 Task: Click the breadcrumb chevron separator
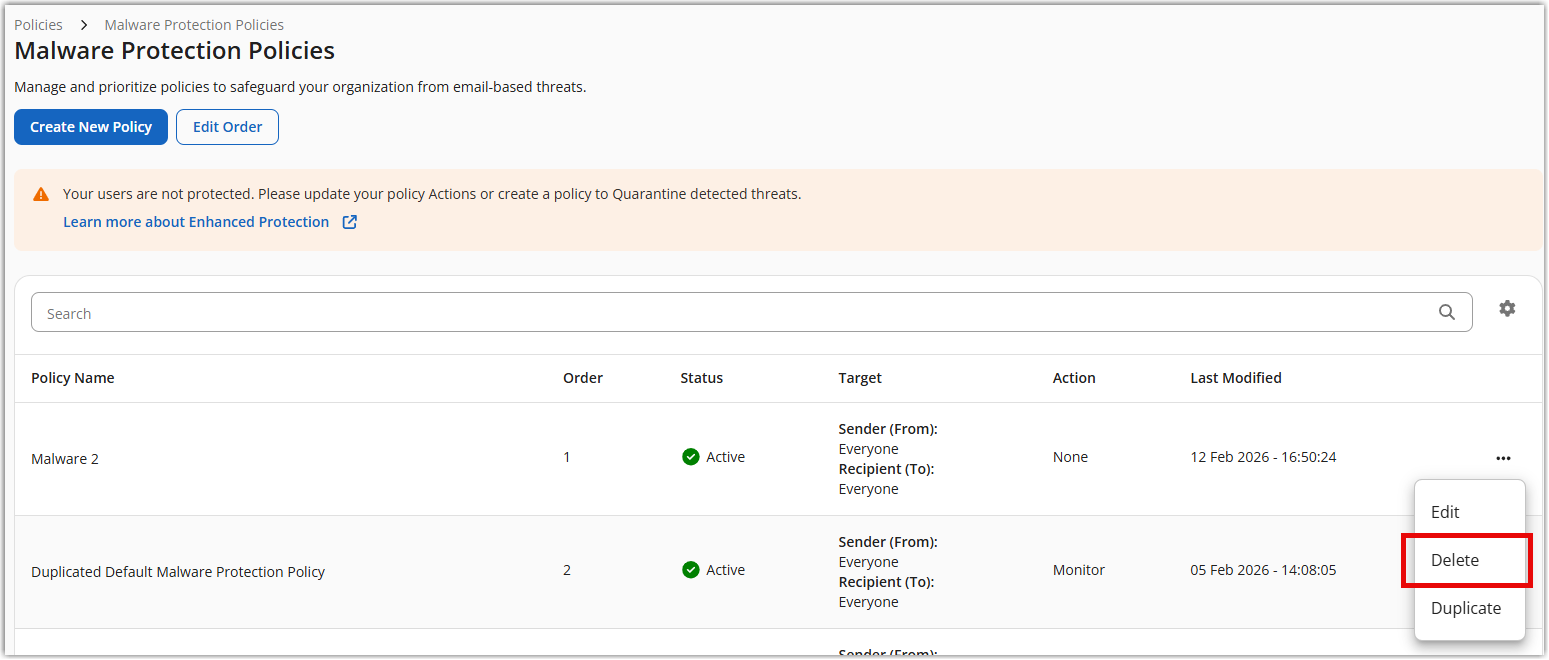pos(84,25)
